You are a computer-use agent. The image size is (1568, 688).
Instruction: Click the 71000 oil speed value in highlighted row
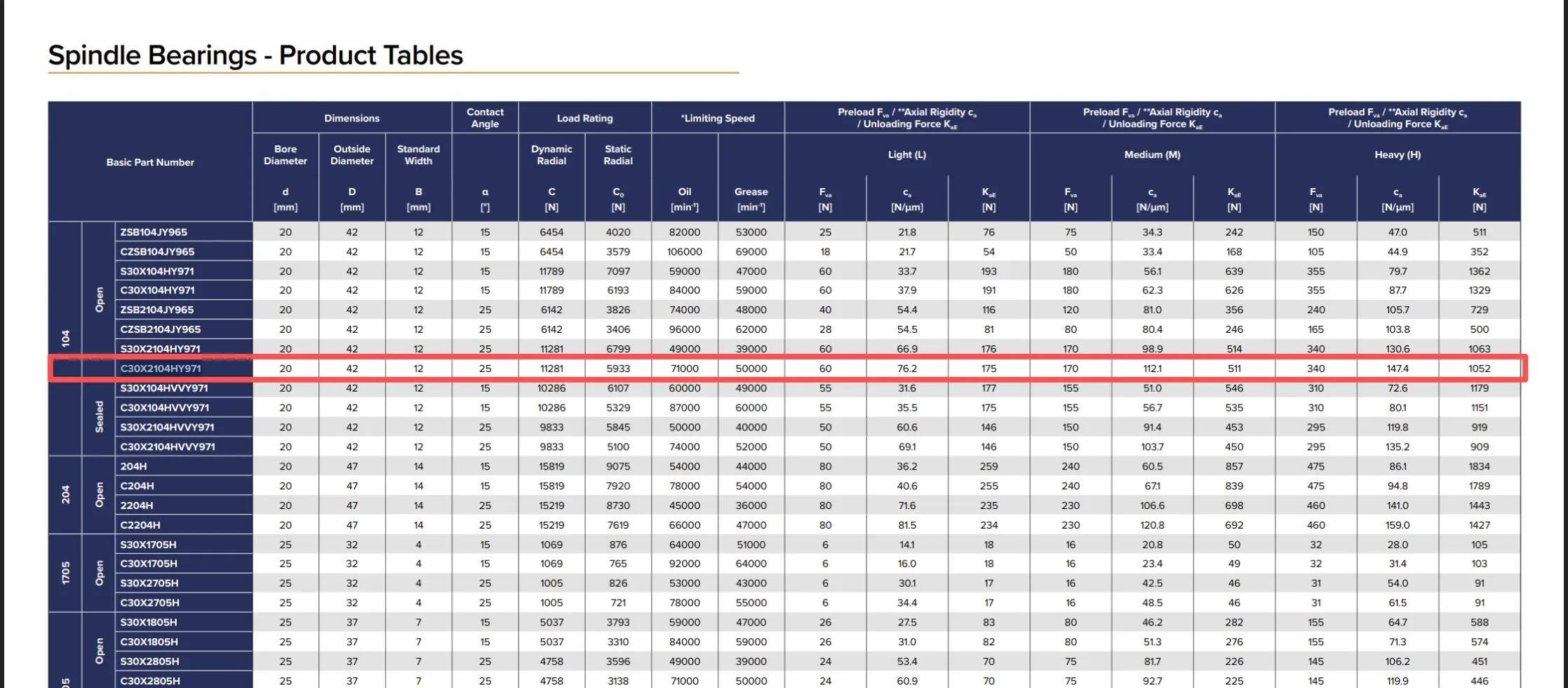[685, 369]
